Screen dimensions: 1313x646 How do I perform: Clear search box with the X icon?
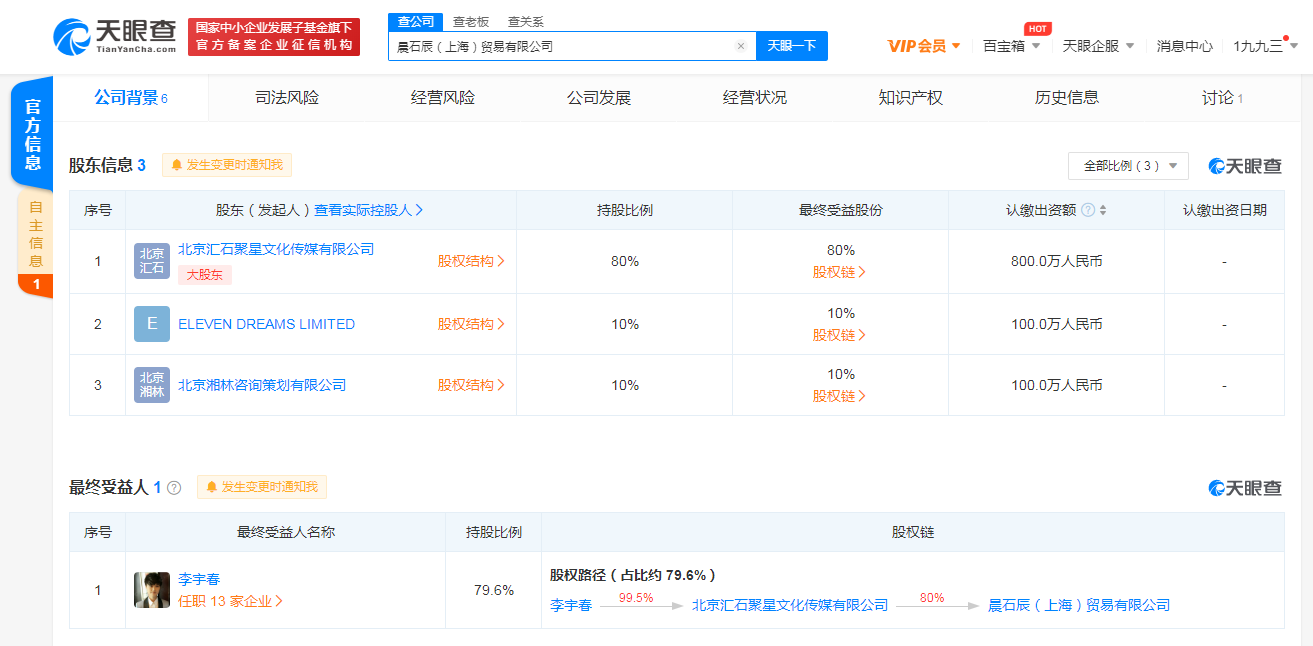pyautogui.click(x=740, y=46)
